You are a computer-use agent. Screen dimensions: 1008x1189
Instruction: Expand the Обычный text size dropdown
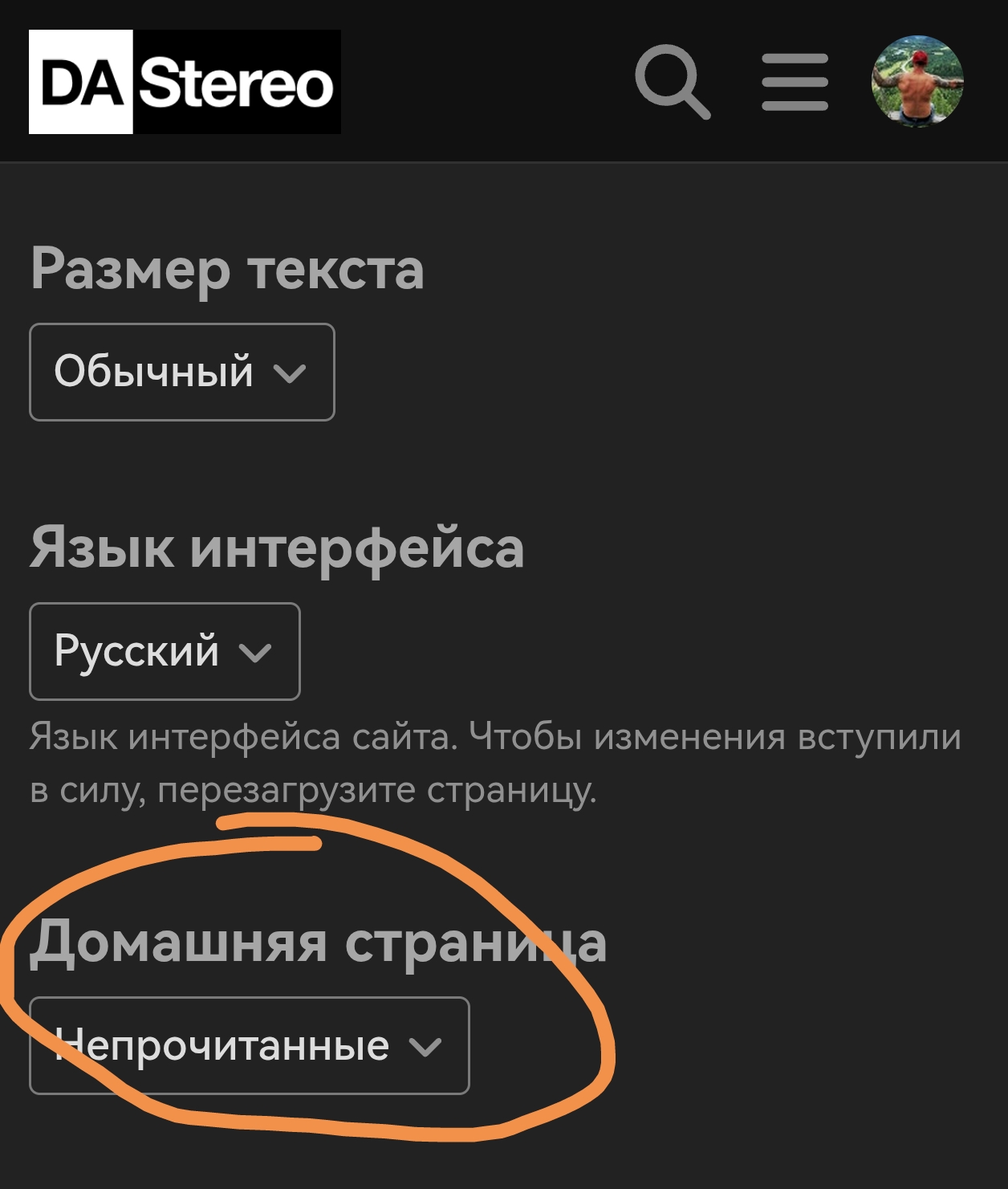coord(182,372)
